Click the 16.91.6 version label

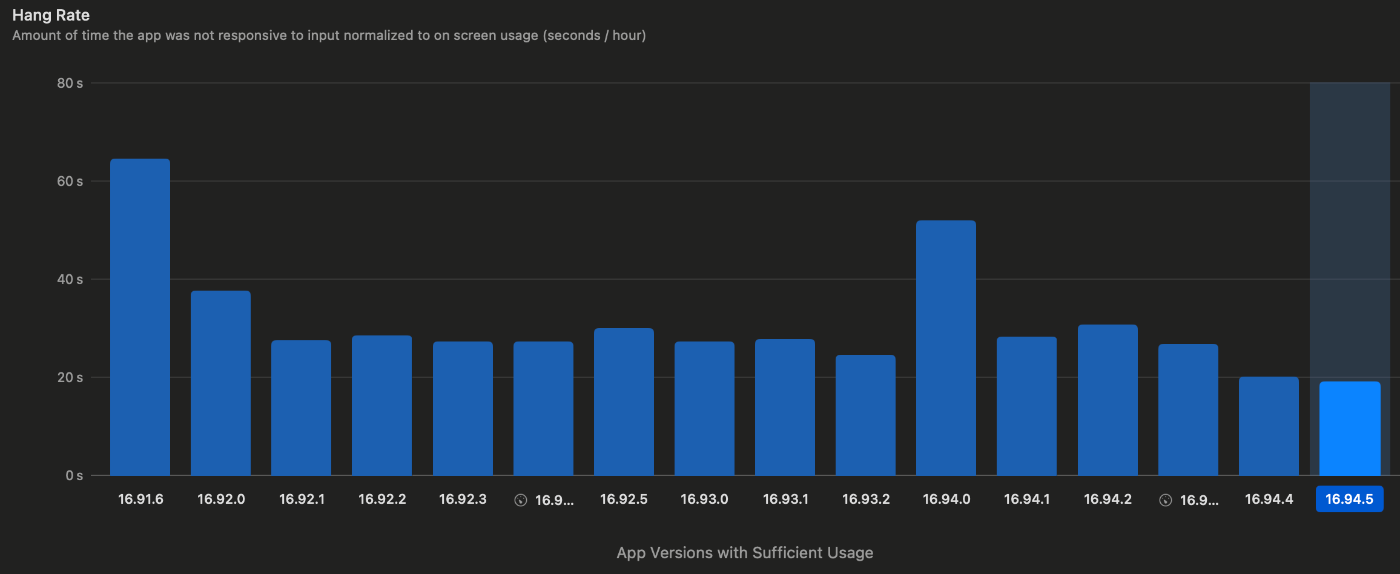(141, 499)
